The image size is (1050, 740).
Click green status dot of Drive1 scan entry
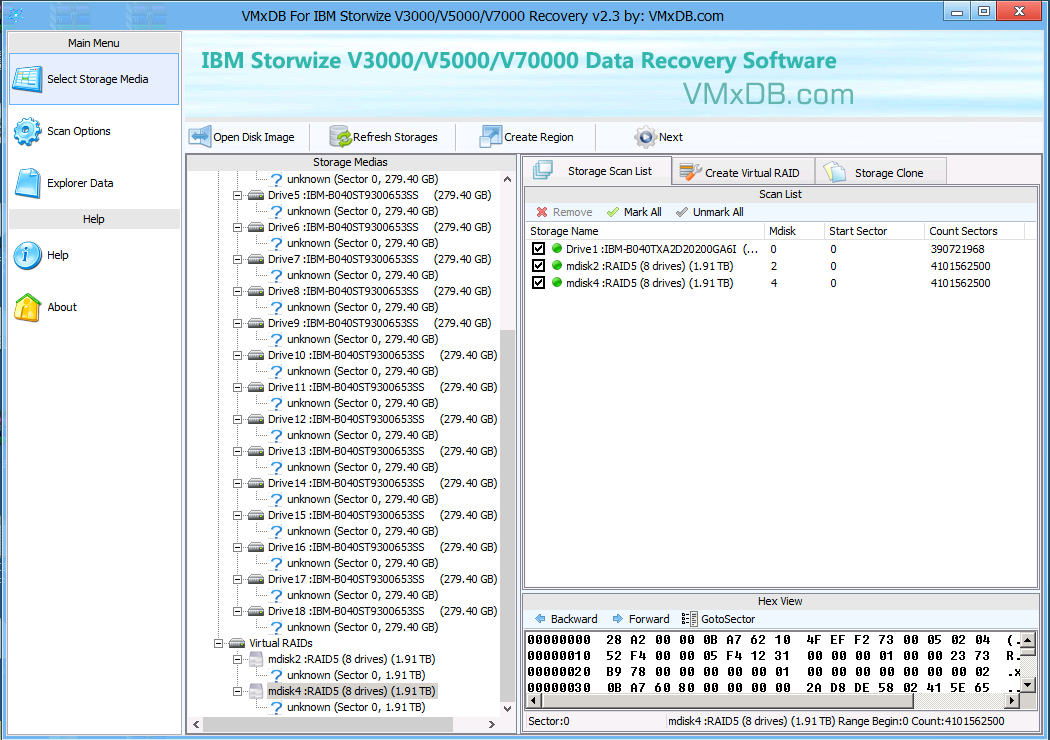pos(556,248)
